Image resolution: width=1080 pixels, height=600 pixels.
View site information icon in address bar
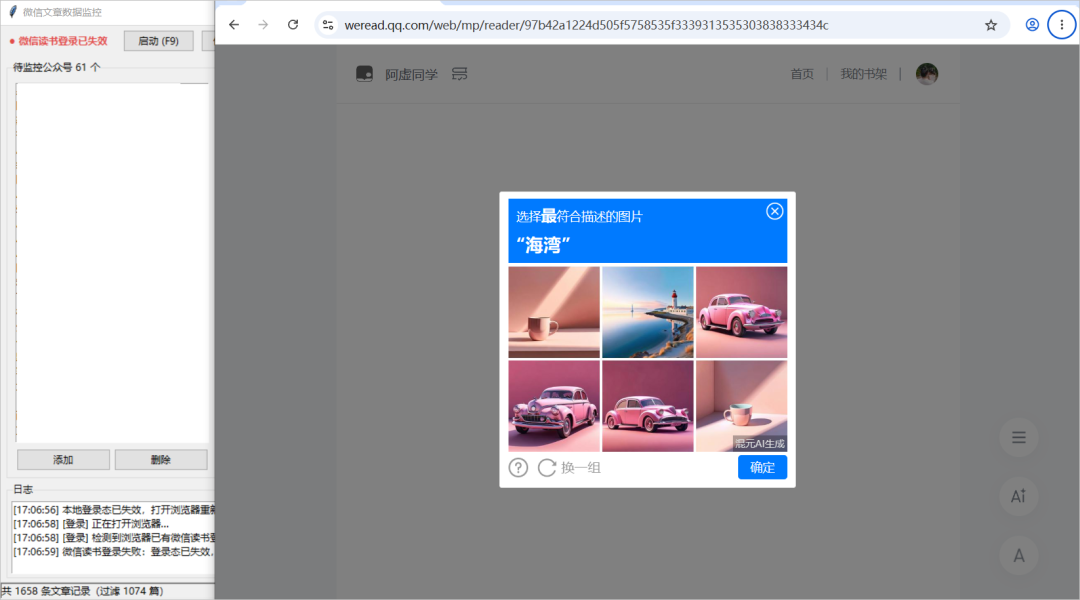(328, 25)
